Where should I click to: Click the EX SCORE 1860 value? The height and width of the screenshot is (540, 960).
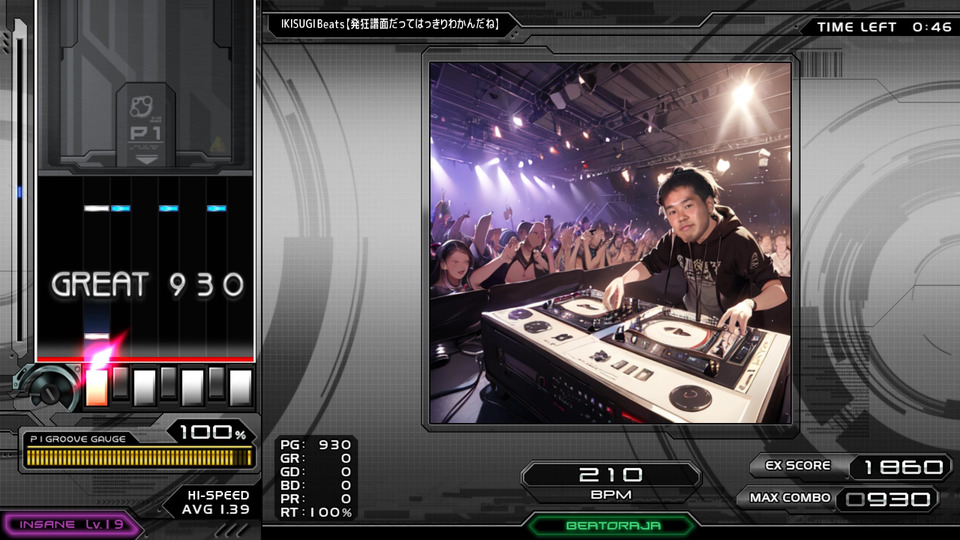pyautogui.click(x=903, y=467)
